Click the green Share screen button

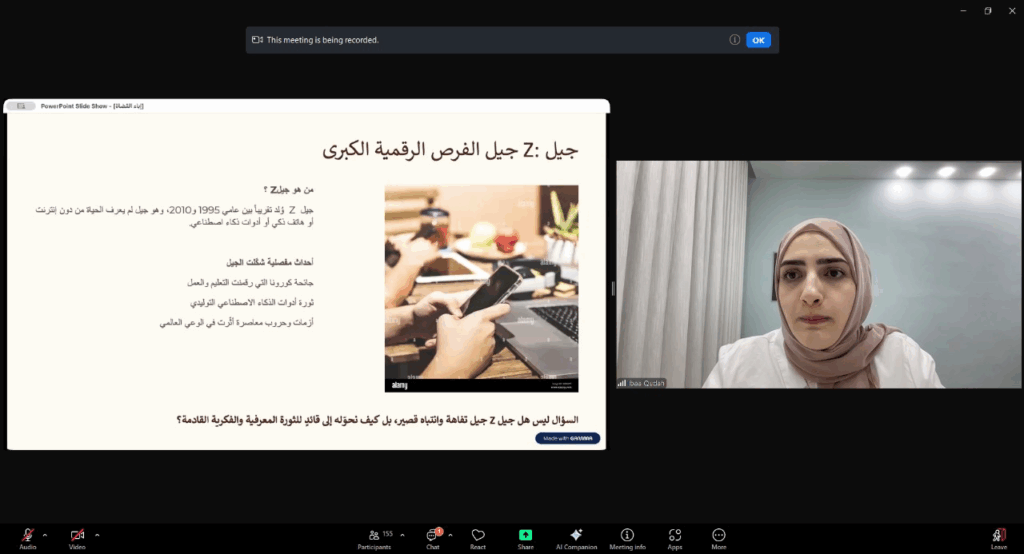525,536
